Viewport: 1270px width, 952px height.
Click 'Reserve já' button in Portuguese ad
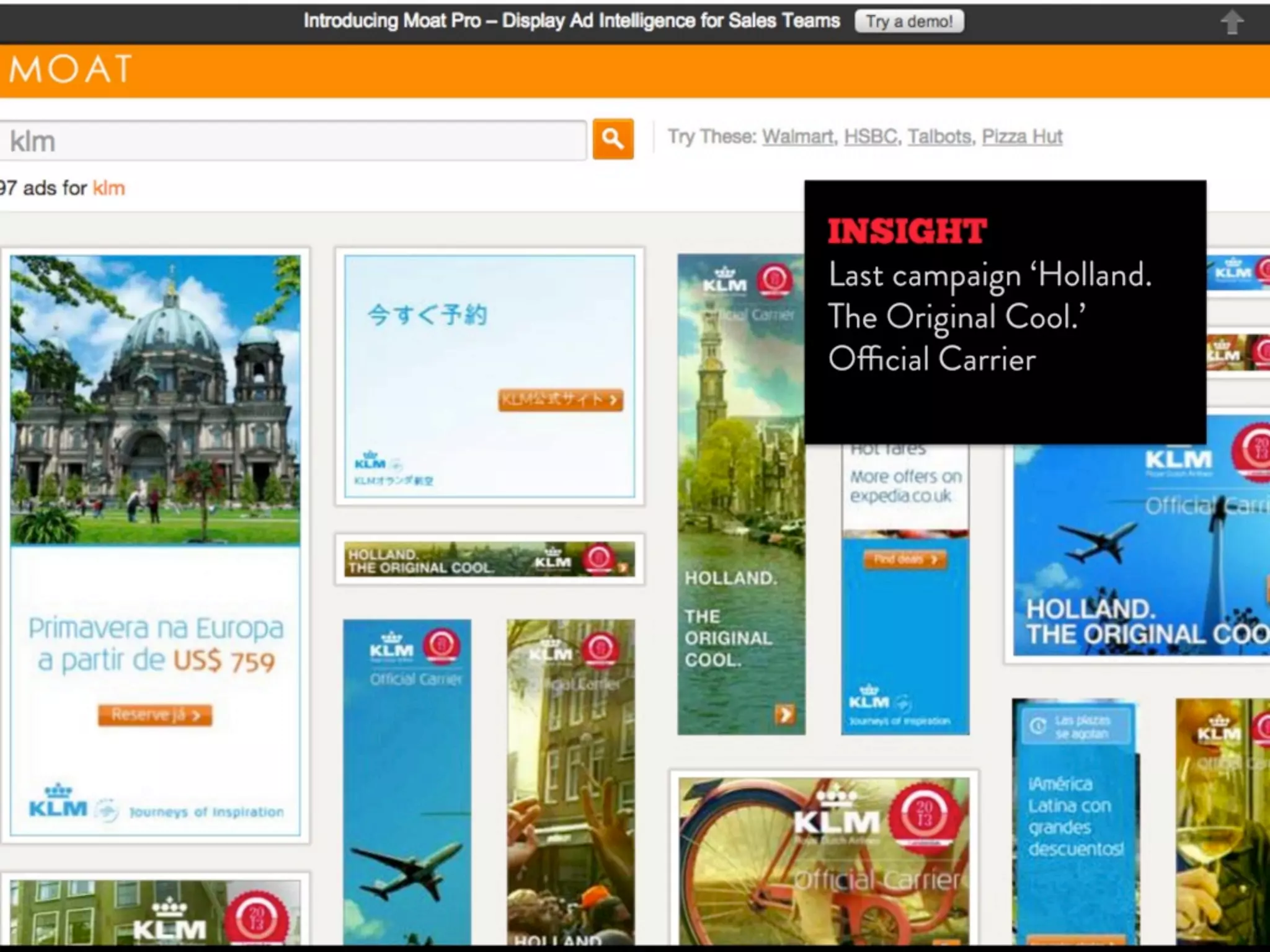[155, 715]
